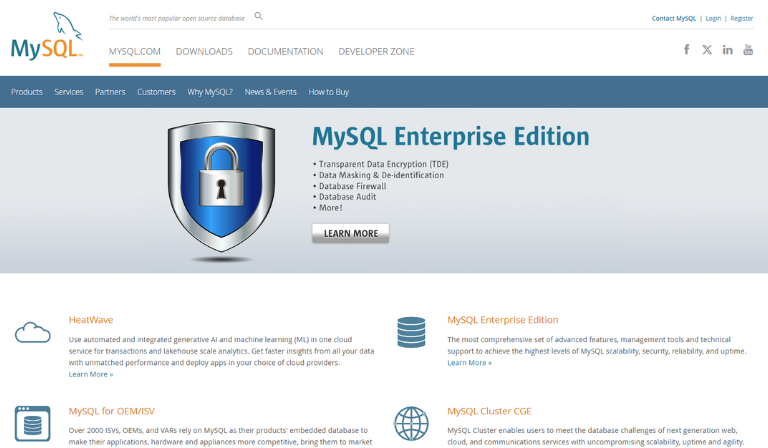Open the MySQL for OEM/ISV heading link
Viewport: 768px width, 448px height.
click(x=112, y=411)
